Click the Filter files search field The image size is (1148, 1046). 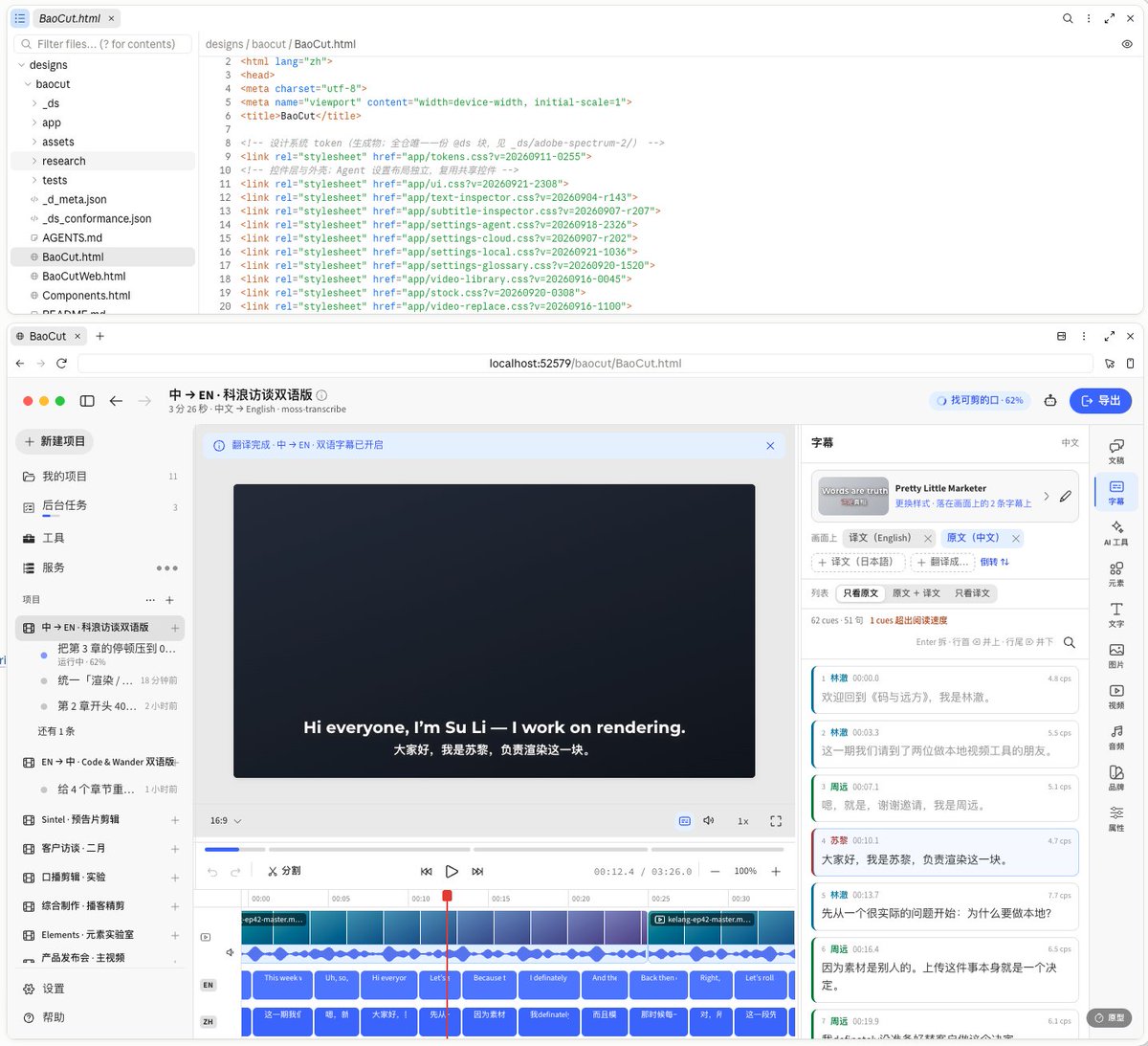point(102,44)
